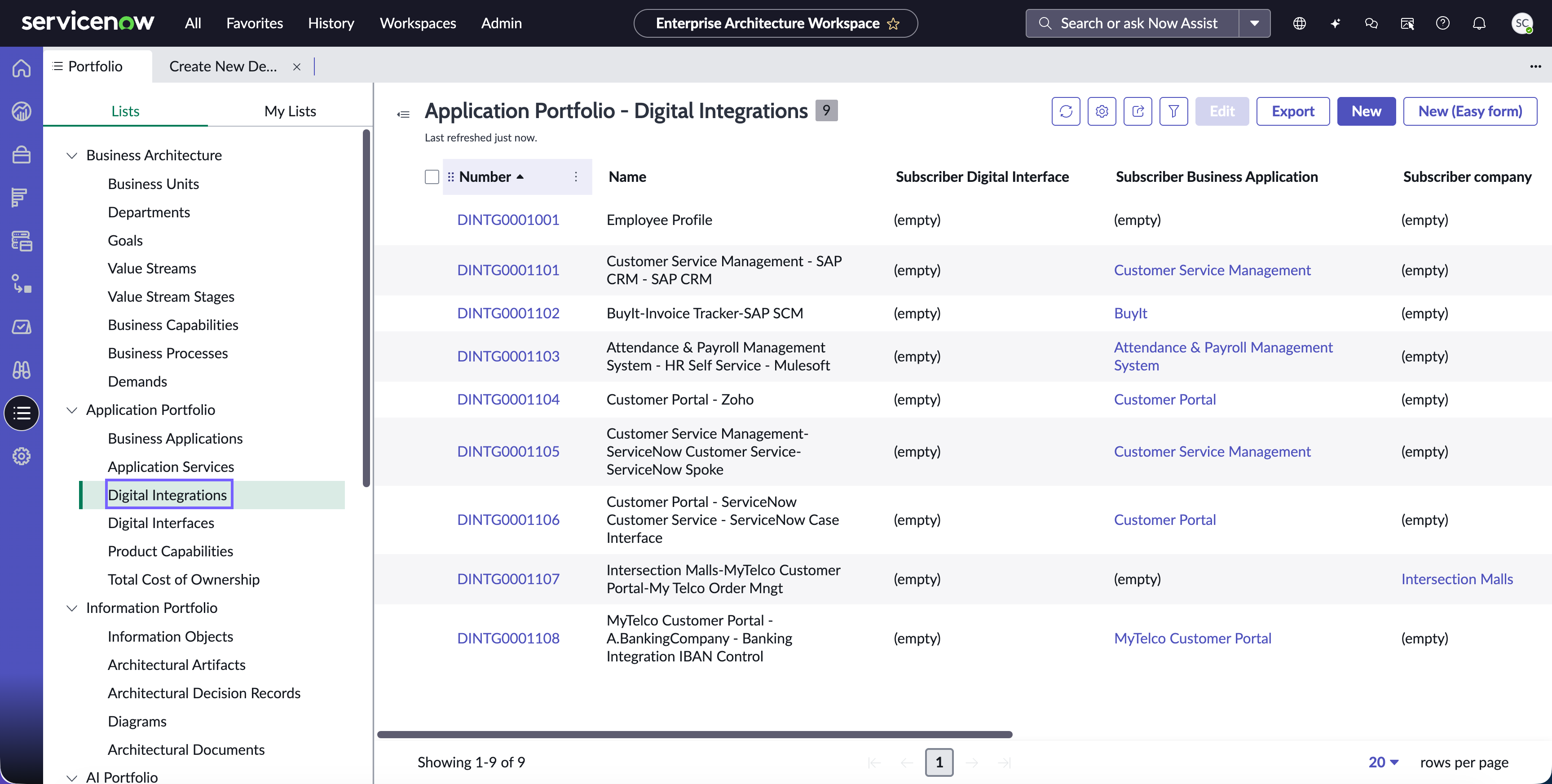
Task: Open Total Cost of Ownership list
Action: click(x=184, y=580)
